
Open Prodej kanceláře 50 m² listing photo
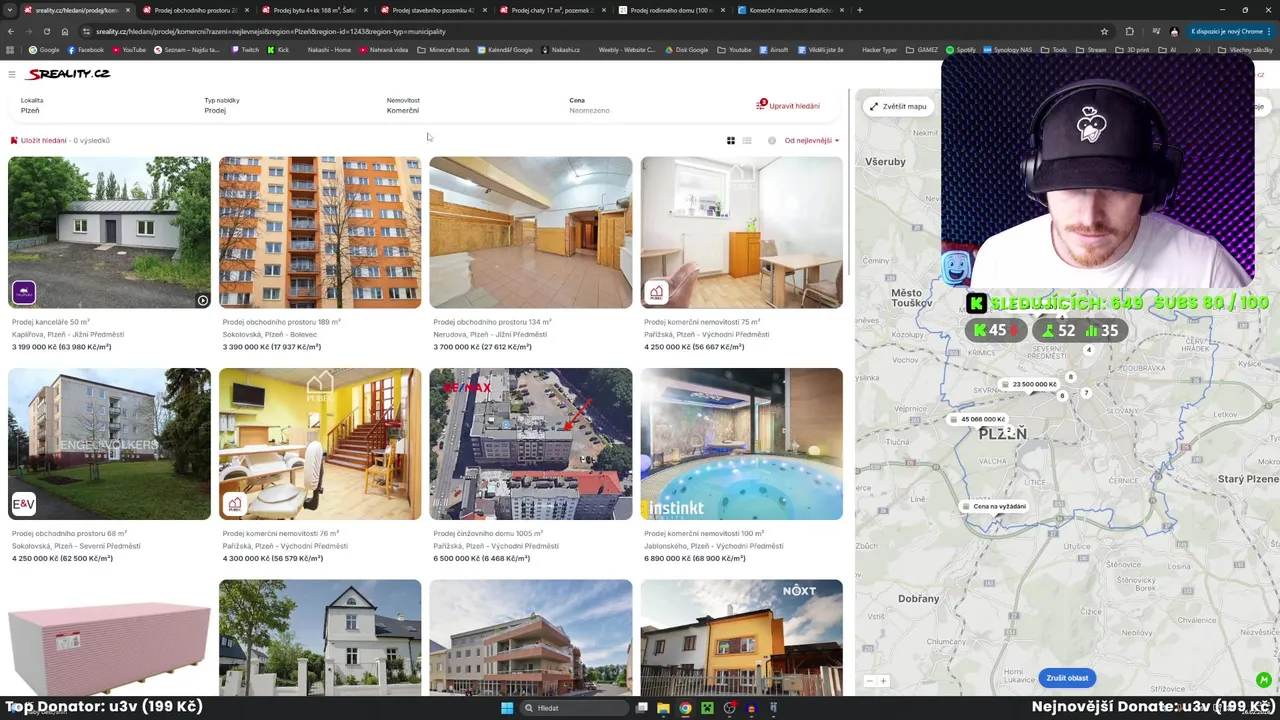(109, 232)
